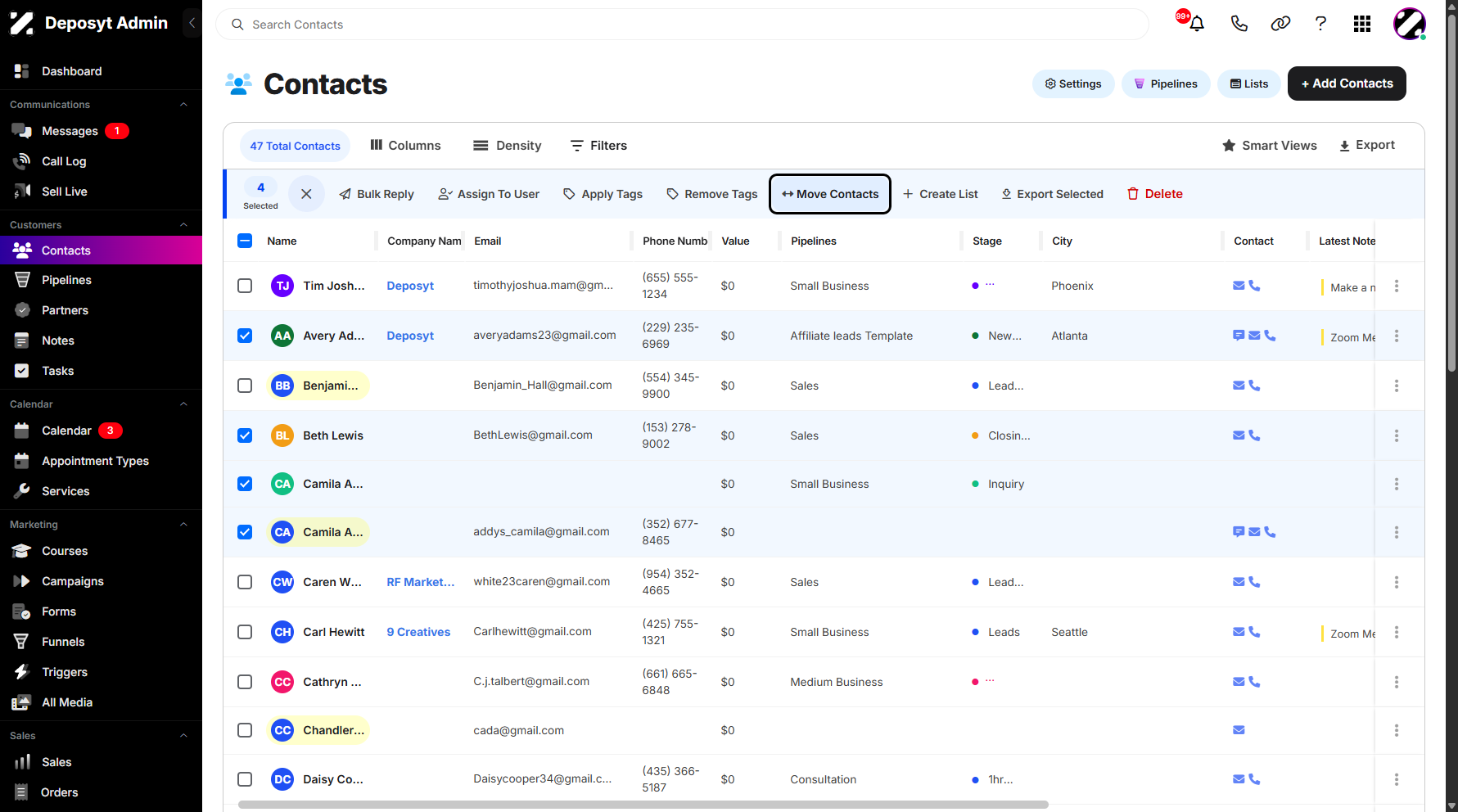Collapse the sidebar with arrow icon

[x=192, y=23]
